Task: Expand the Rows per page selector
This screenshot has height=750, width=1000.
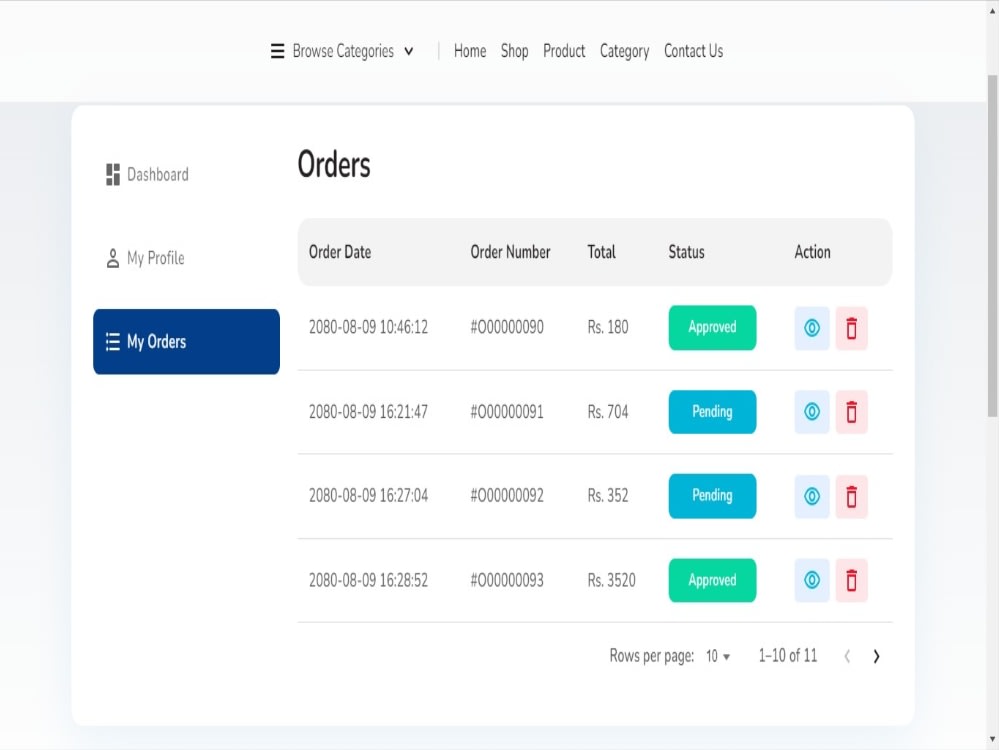Action: click(718, 656)
